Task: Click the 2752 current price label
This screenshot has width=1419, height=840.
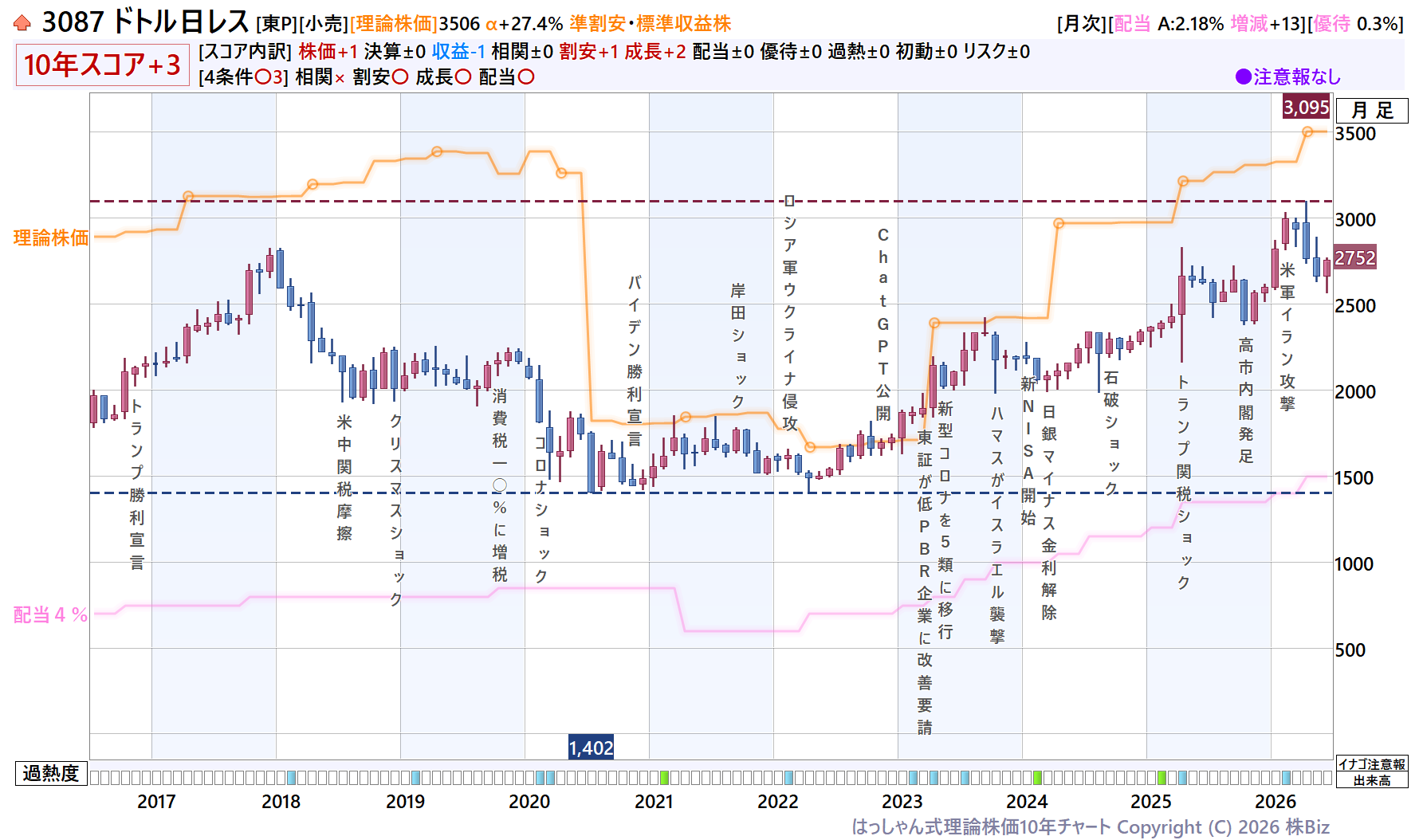Action: point(1355,258)
